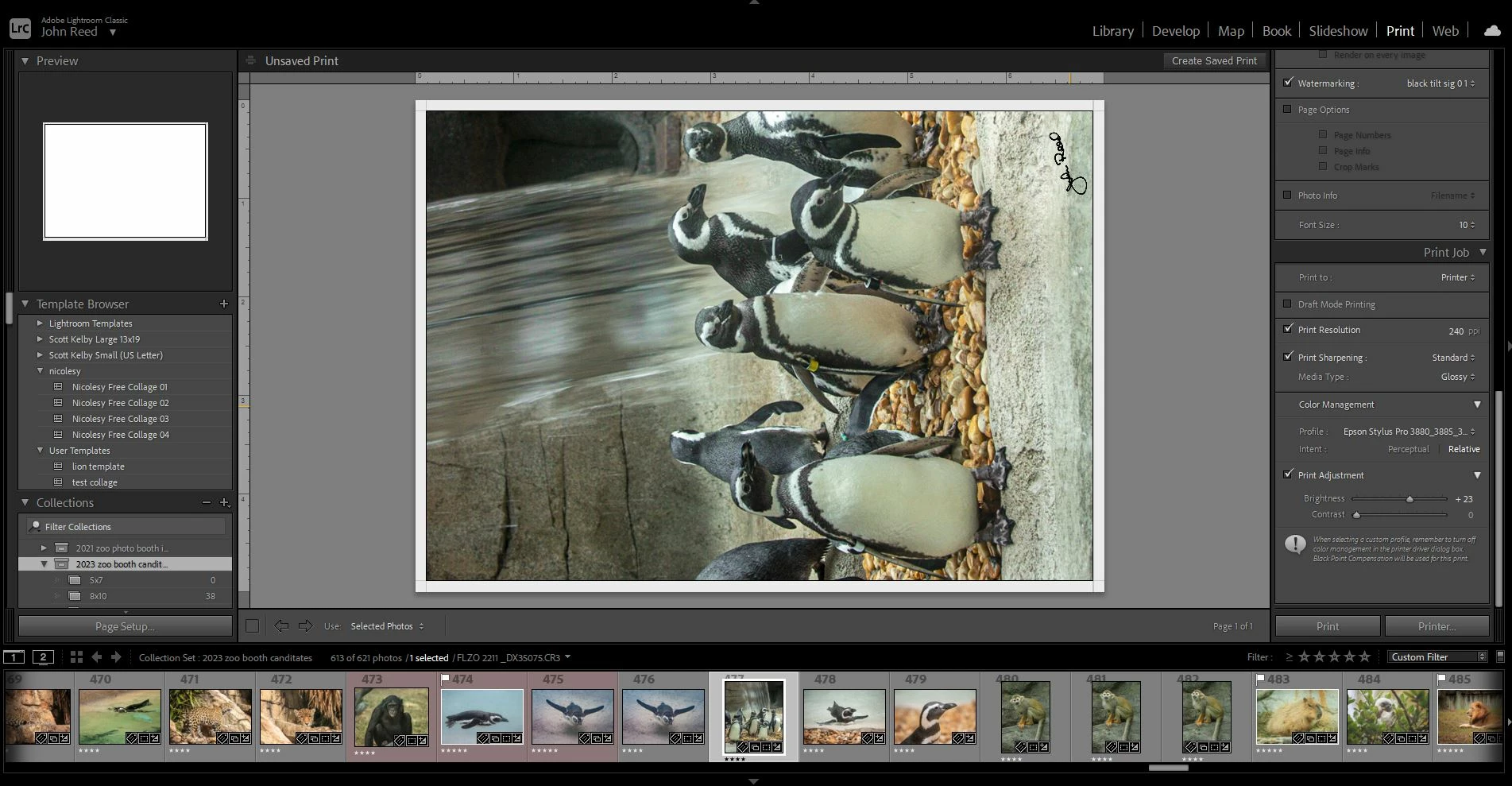
Task: Switch to the Web module
Action: 1445,31
